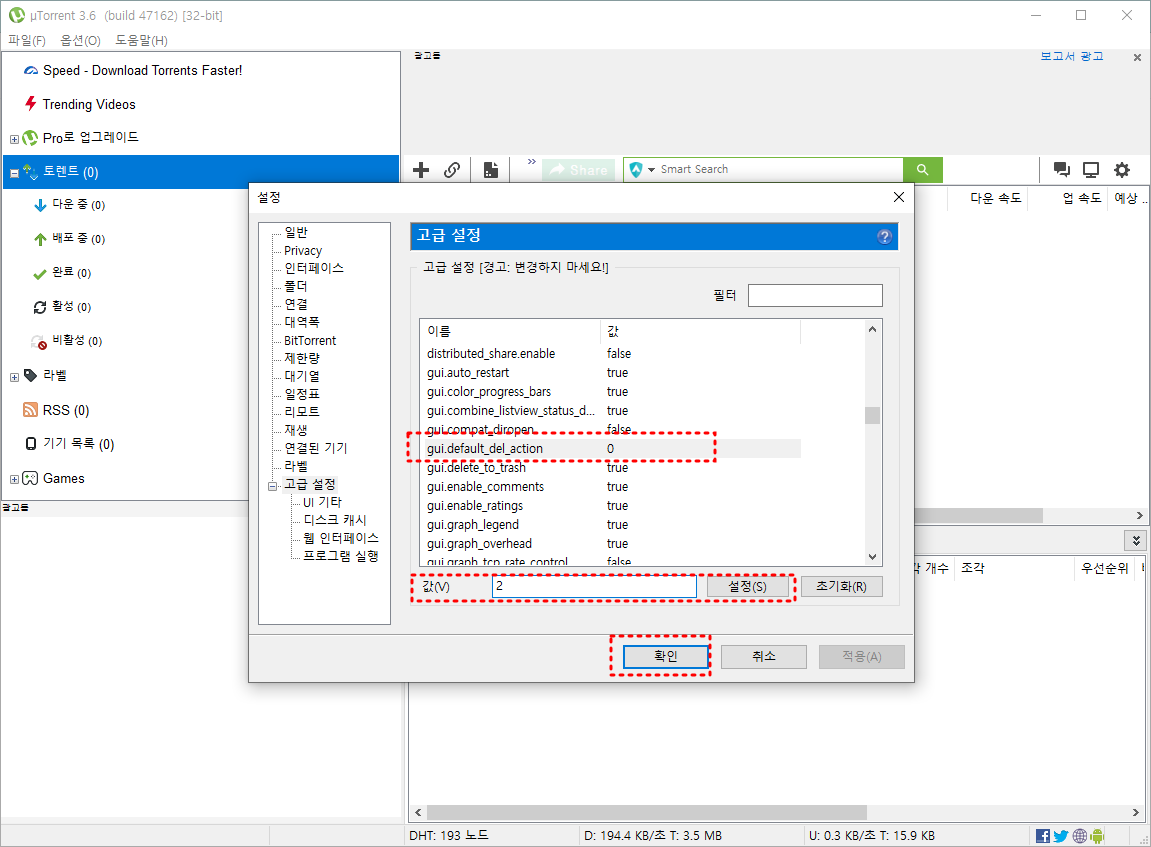Click the Facebook icon in status bar
This screenshot has width=1151, height=847.
[1042, 836]
